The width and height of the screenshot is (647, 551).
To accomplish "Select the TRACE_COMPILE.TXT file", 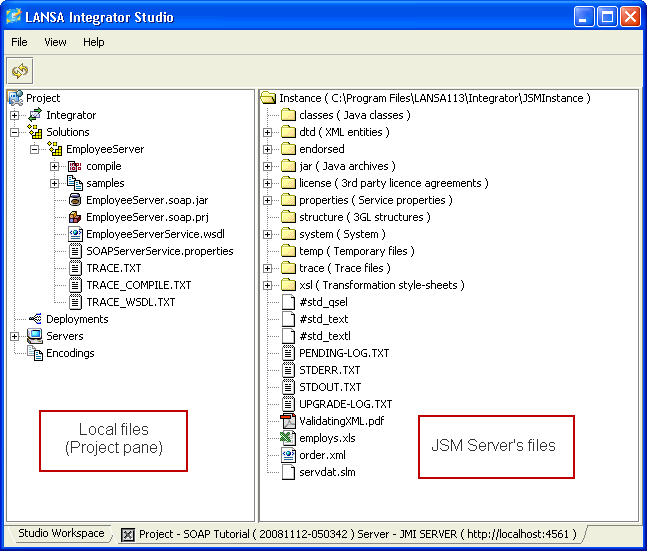I will tap(139, 285).
